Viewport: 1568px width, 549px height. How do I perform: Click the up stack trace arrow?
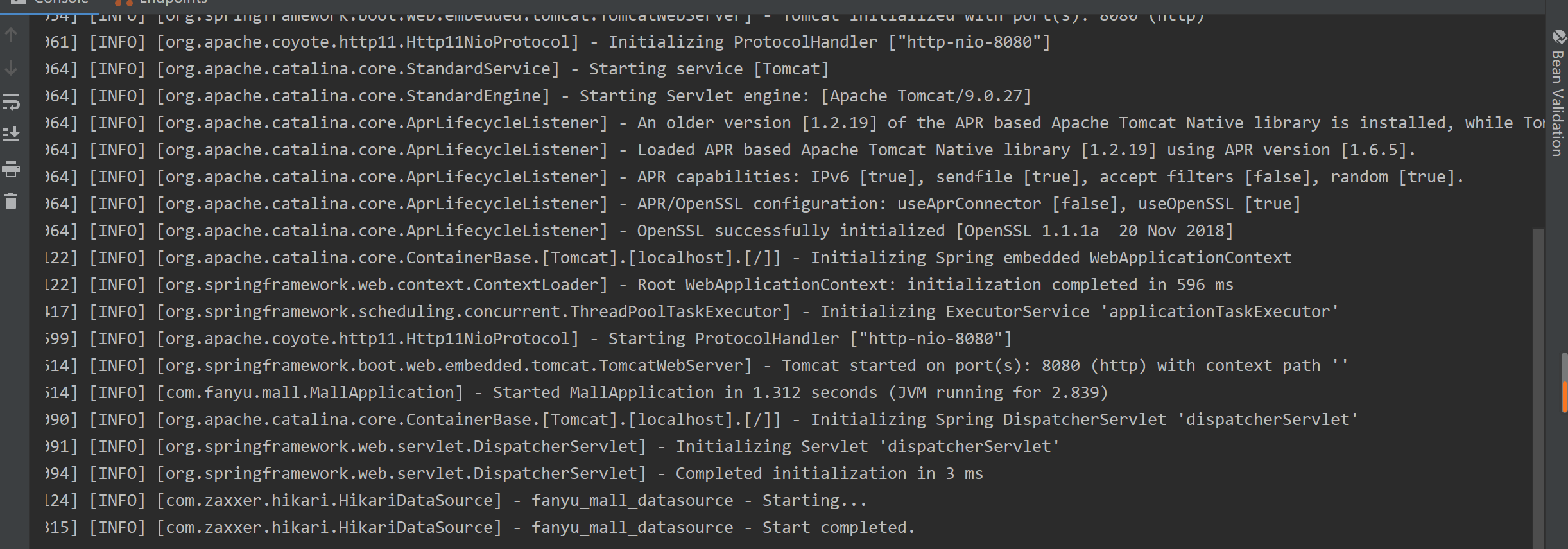pyautogui.click(x=11, y=35)
